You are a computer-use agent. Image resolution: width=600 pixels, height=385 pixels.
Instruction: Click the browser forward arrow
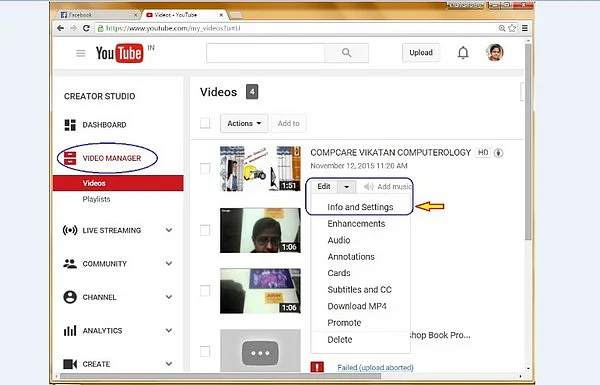(73, 28)
